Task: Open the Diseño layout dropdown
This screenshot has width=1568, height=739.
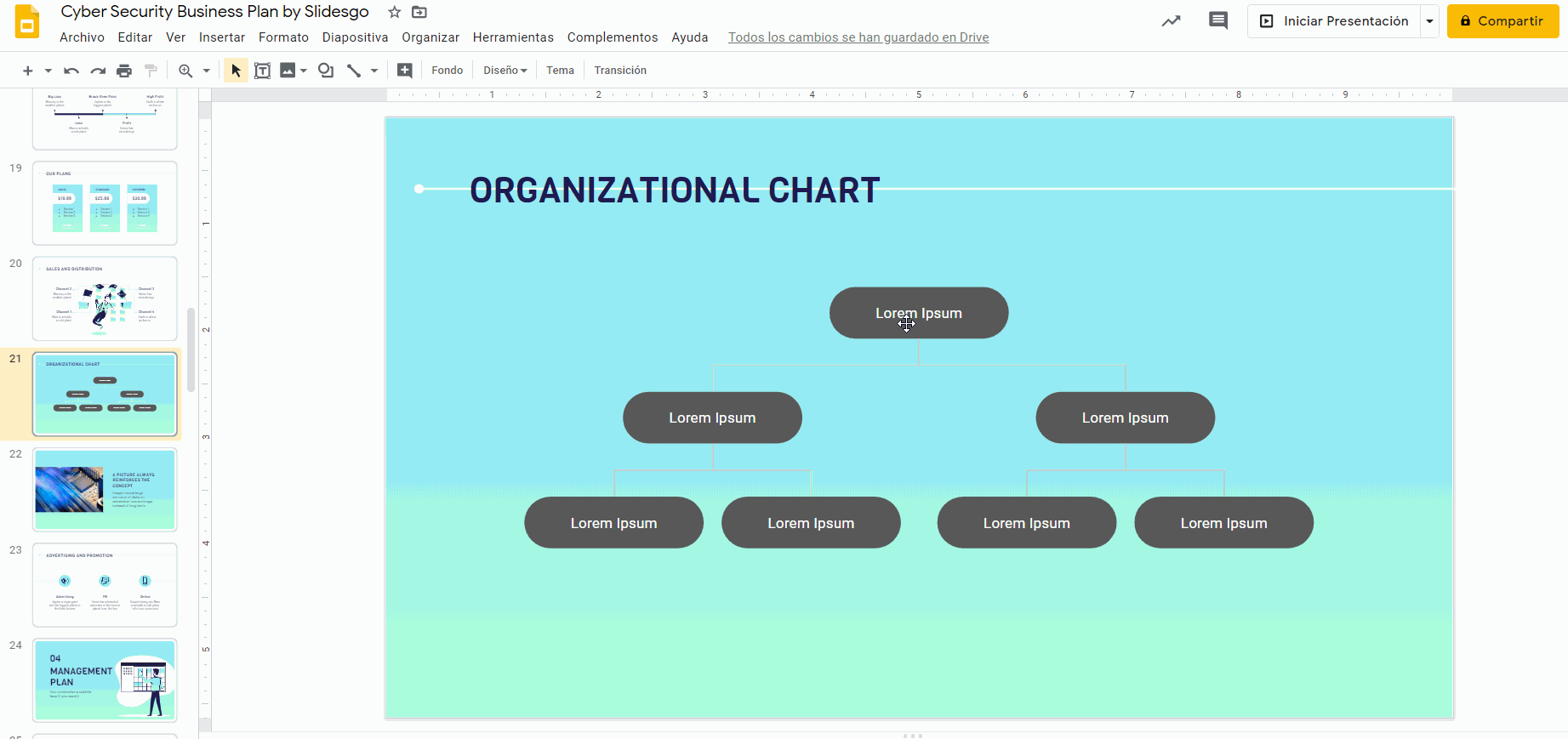Action: point(505,71)
